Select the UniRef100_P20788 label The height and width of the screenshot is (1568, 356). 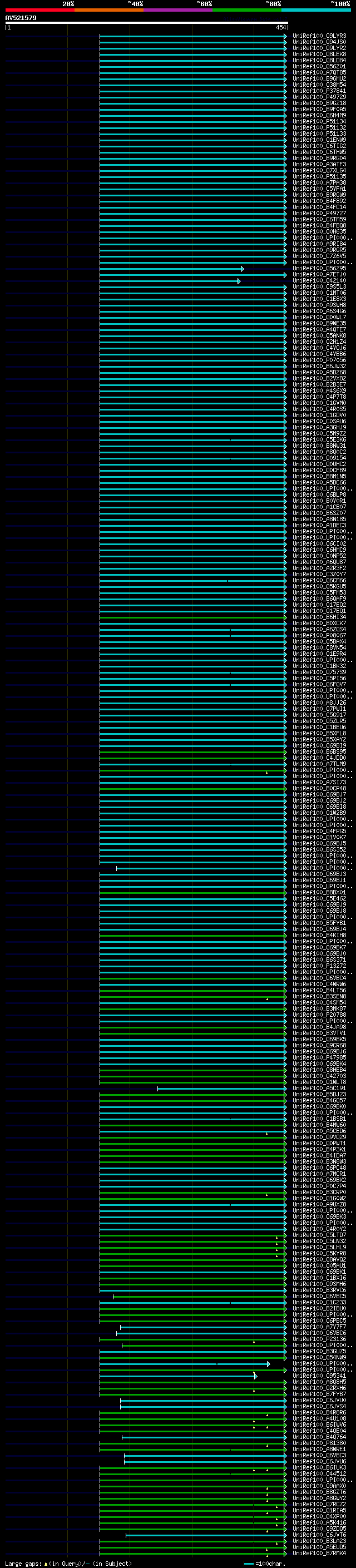[319, 1015]
